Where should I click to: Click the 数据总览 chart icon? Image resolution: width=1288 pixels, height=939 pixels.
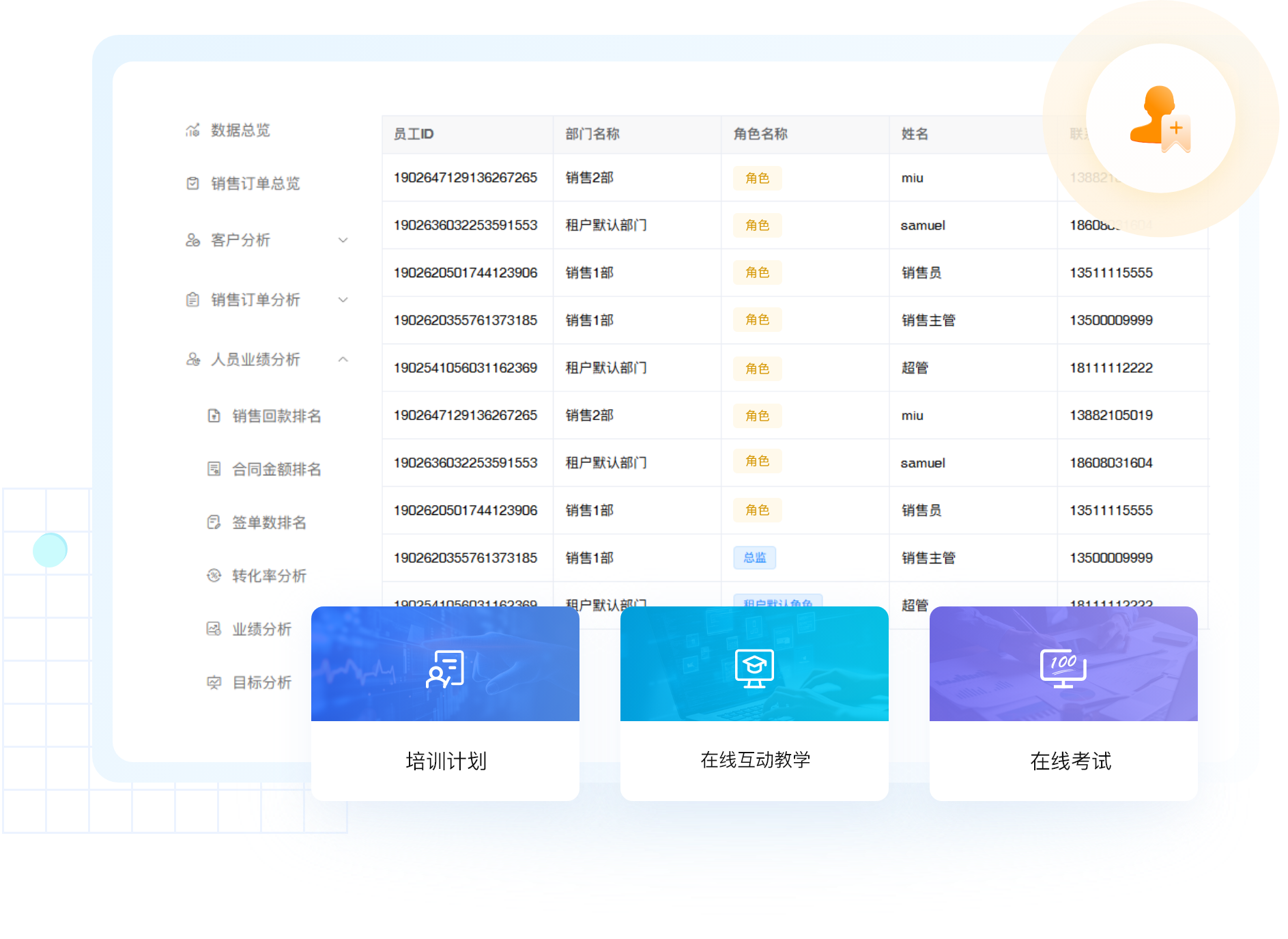tap(193, 130)
